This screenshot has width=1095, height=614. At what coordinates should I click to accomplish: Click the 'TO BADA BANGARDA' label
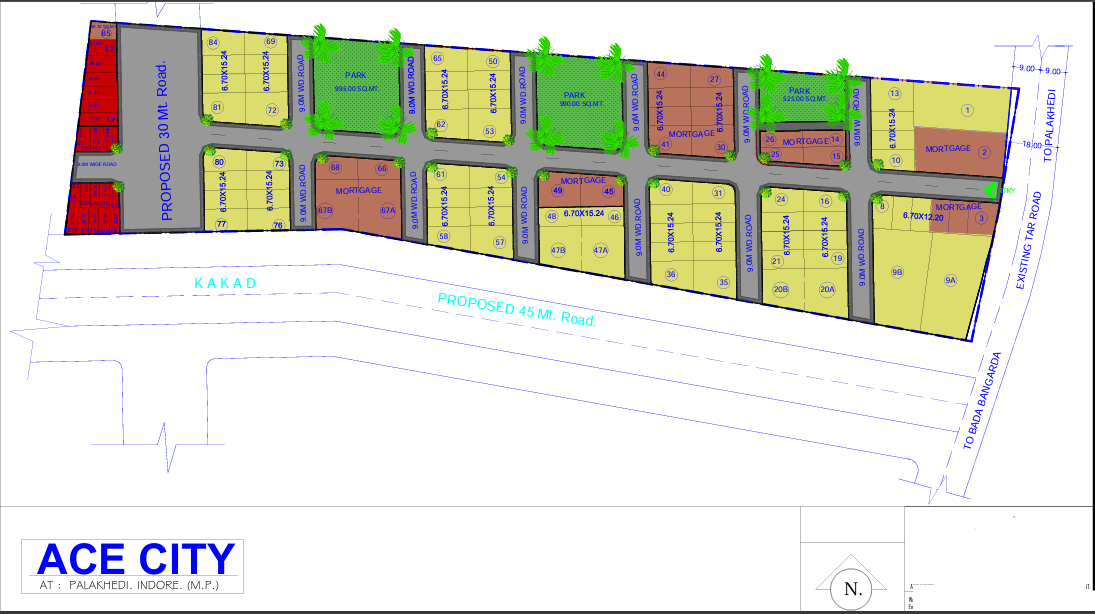[x=982, y=400]
